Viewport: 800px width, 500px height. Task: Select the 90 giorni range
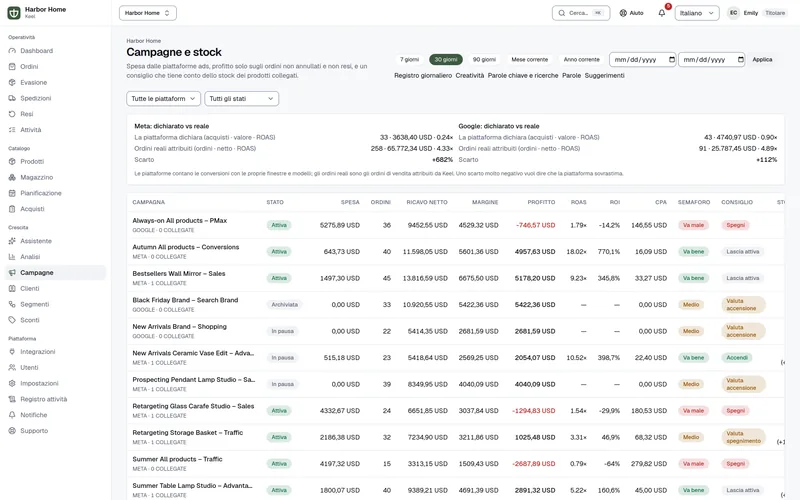coord(484,60)
